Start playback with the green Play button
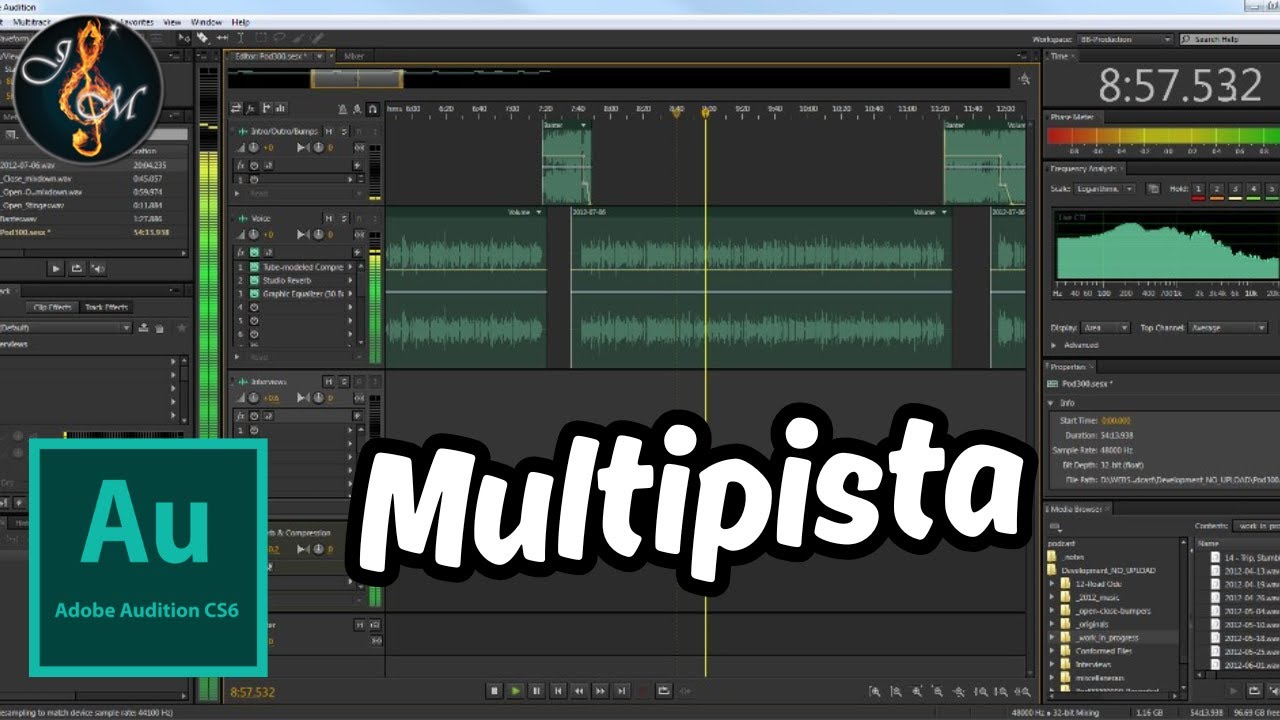Image resolution: width=1280 pixels, height=720 pixels. click(515, 690)
